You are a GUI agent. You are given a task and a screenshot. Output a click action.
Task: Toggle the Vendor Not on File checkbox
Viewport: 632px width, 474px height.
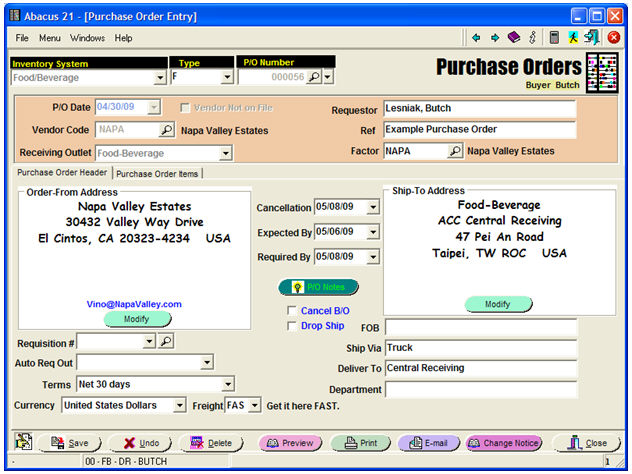(x=186, y=108)
